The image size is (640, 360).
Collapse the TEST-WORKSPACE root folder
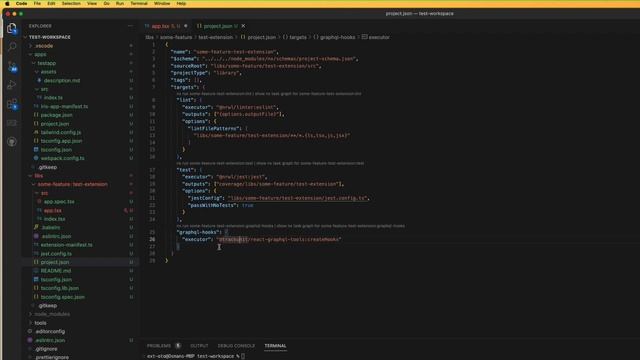pyautogui.click(x=25, y=37)
